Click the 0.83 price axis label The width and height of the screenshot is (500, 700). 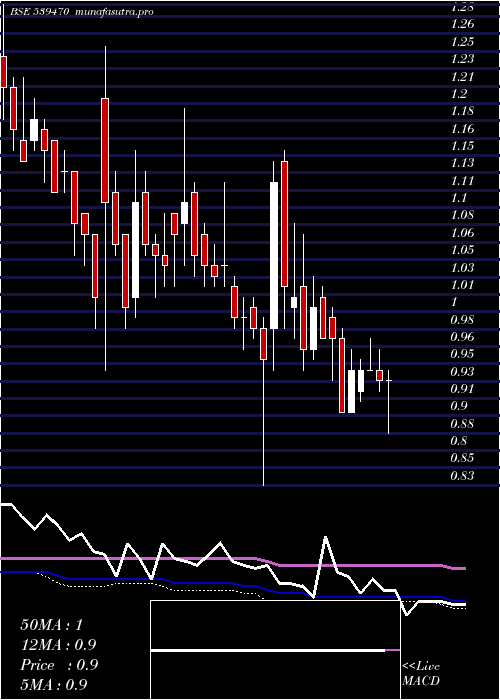click(x=462, y=476)
